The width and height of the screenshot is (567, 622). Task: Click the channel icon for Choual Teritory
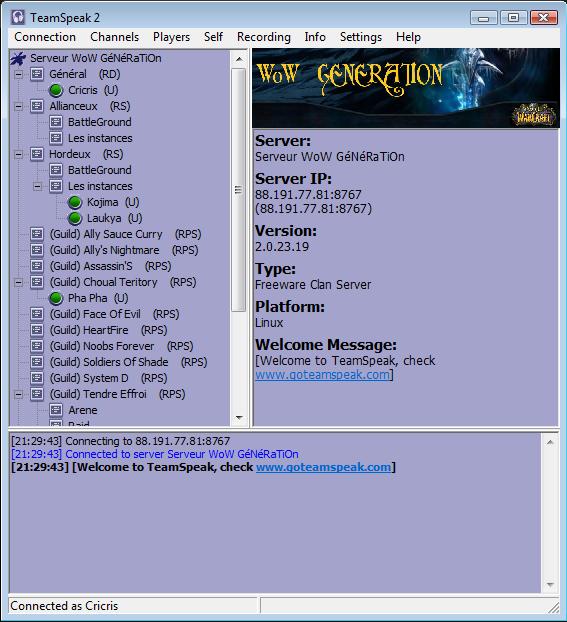coord(37,282)
